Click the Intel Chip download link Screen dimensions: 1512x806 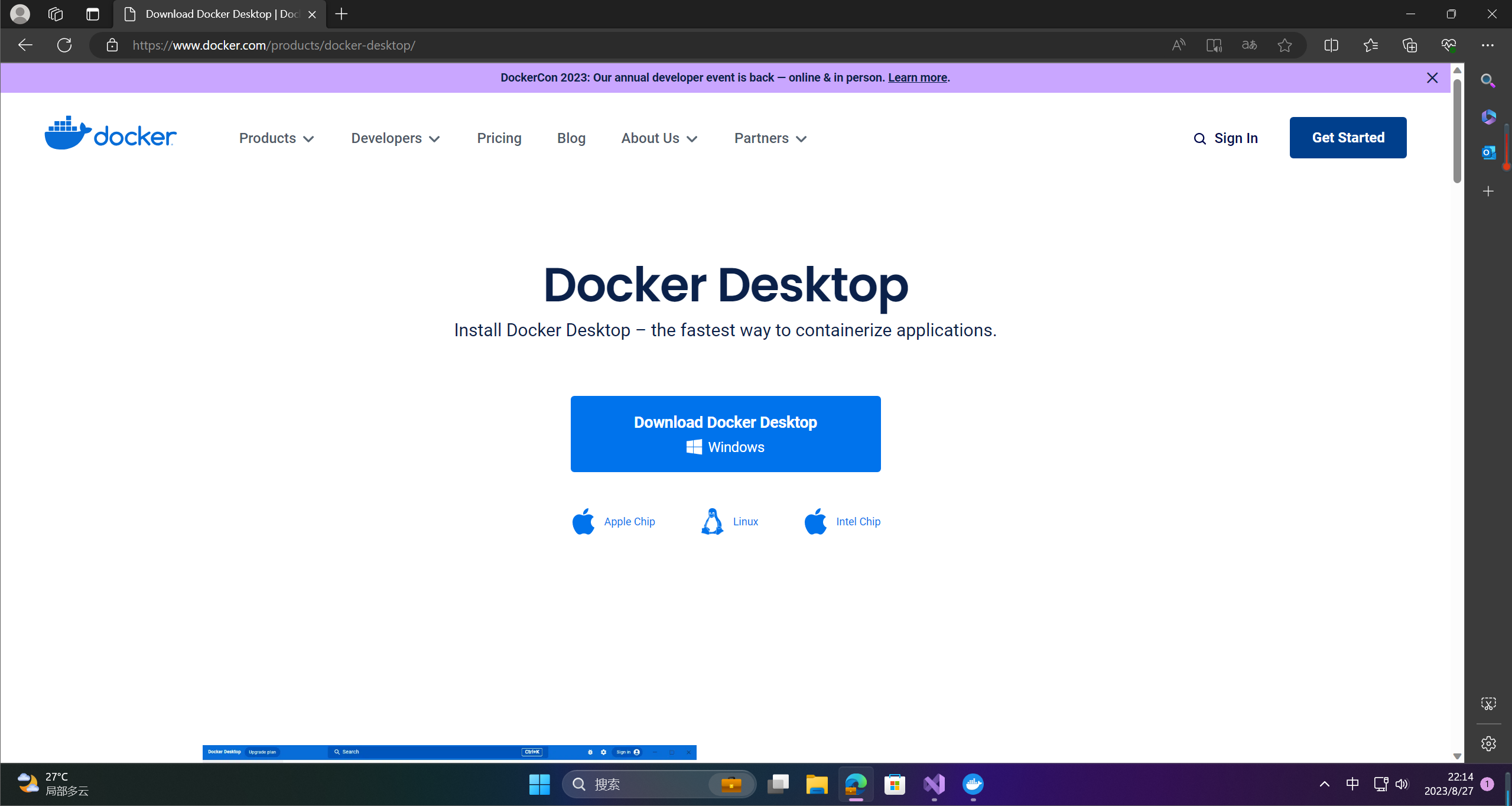click(843, 522)
